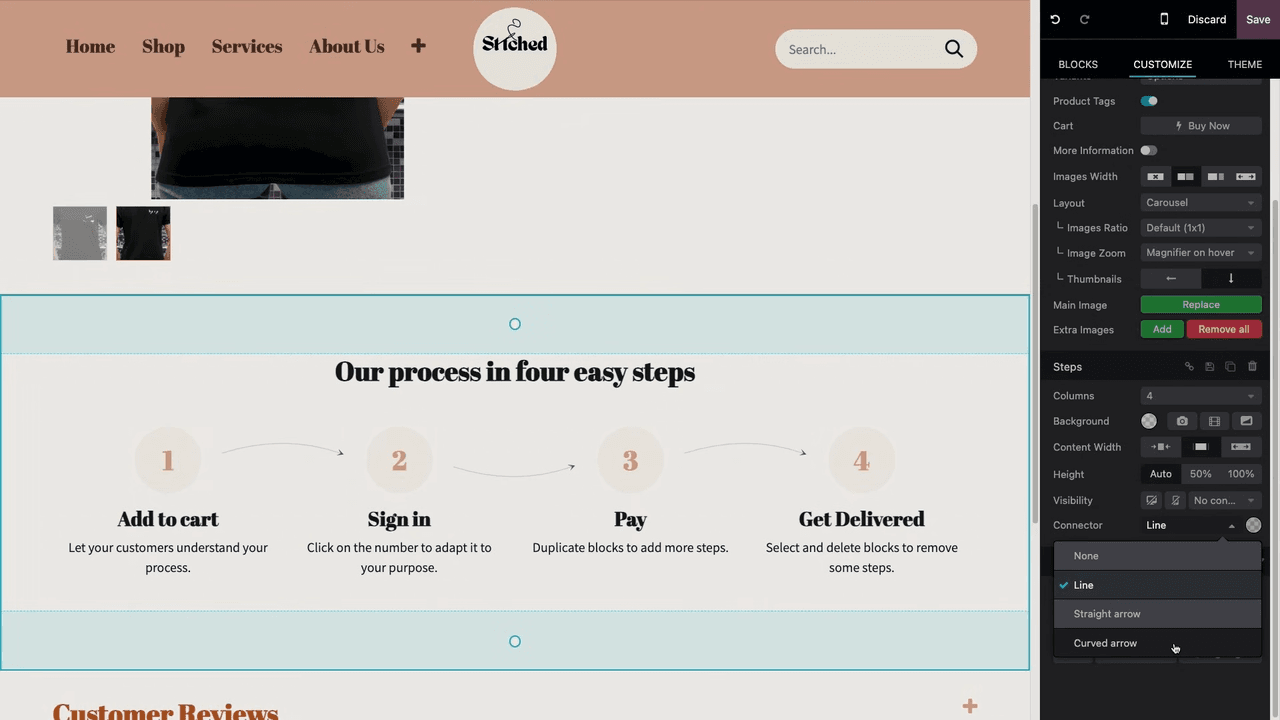Delete the Steps block with trash icon
The width and height of the screenshot is (1280, 720).
[1252, 367]
